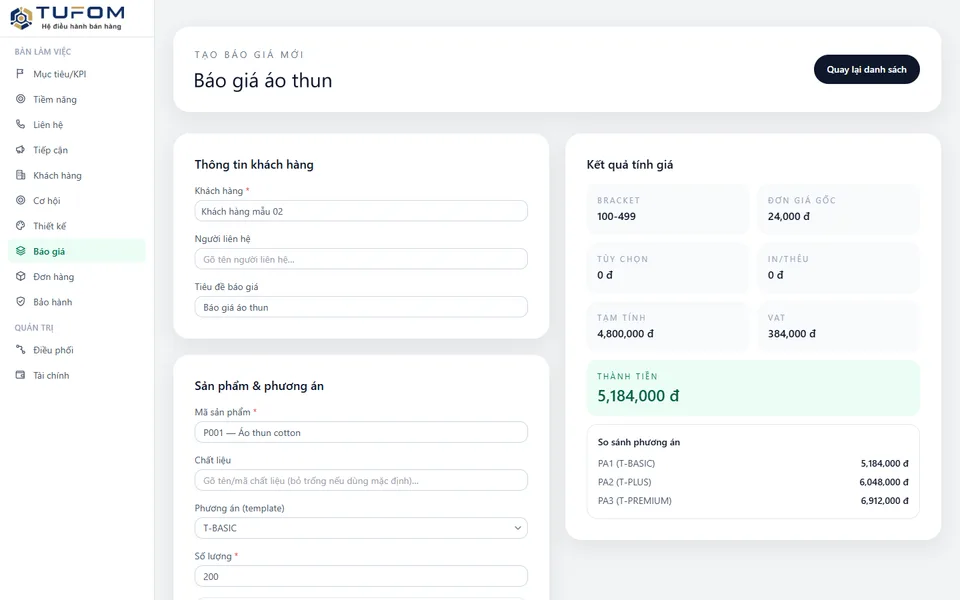Screen dimensions: 960x600
Task: Click the Tạm tính value 4,800,000 đ
Action: [x=625, y=334]
